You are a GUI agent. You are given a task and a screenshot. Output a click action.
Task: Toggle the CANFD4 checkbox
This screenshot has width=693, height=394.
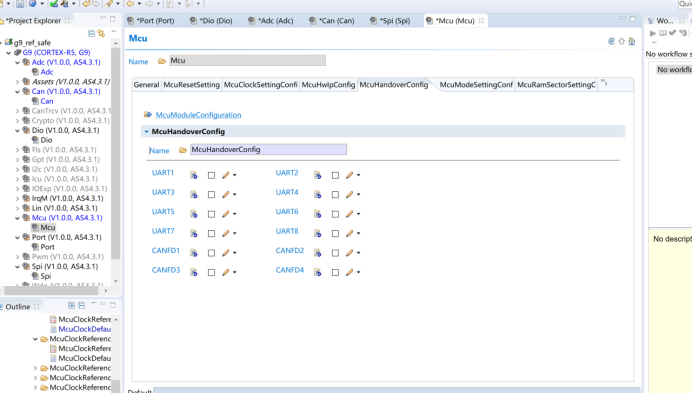(x=335, y=273)
